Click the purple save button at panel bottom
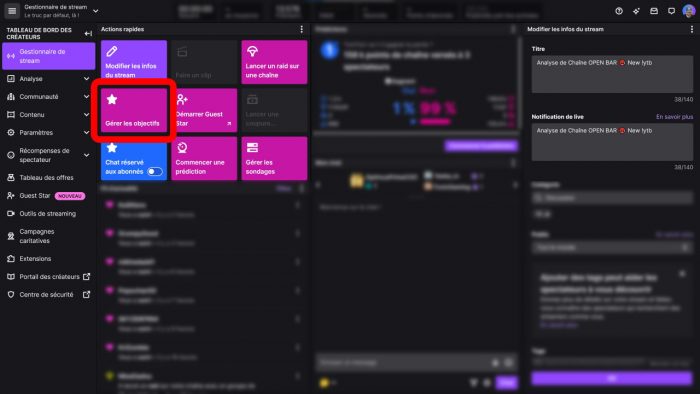Viewport: 700px width, 394px height. pyautogui.click(x=612, y=378)
